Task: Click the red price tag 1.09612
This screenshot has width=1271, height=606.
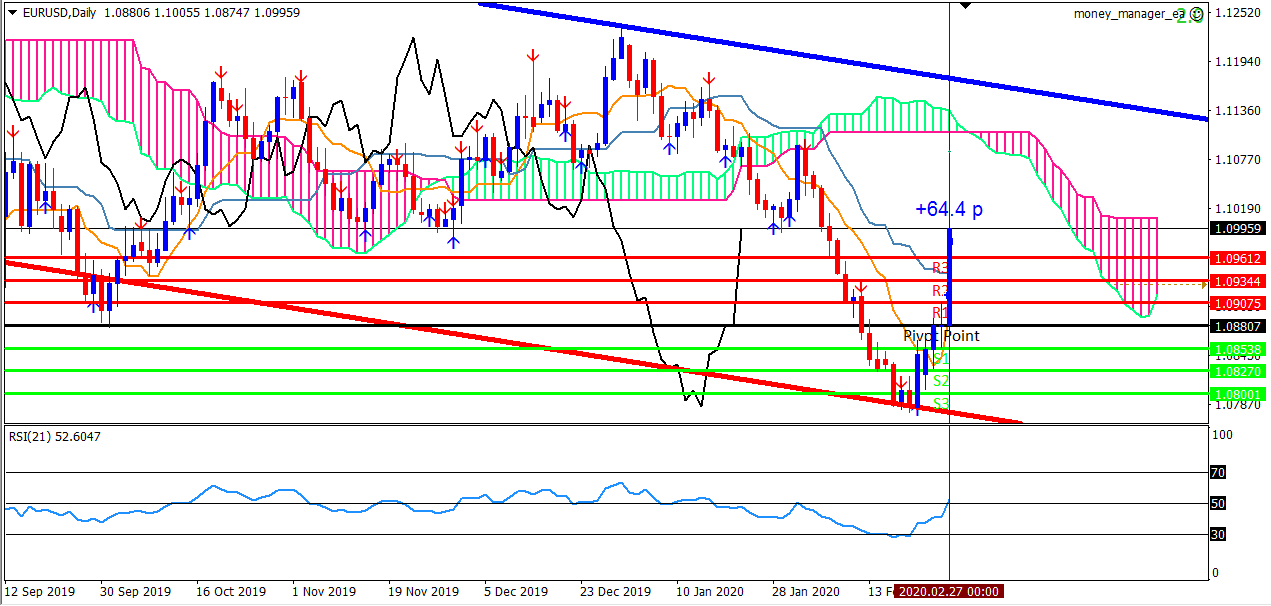Action: pos(1237,257)
